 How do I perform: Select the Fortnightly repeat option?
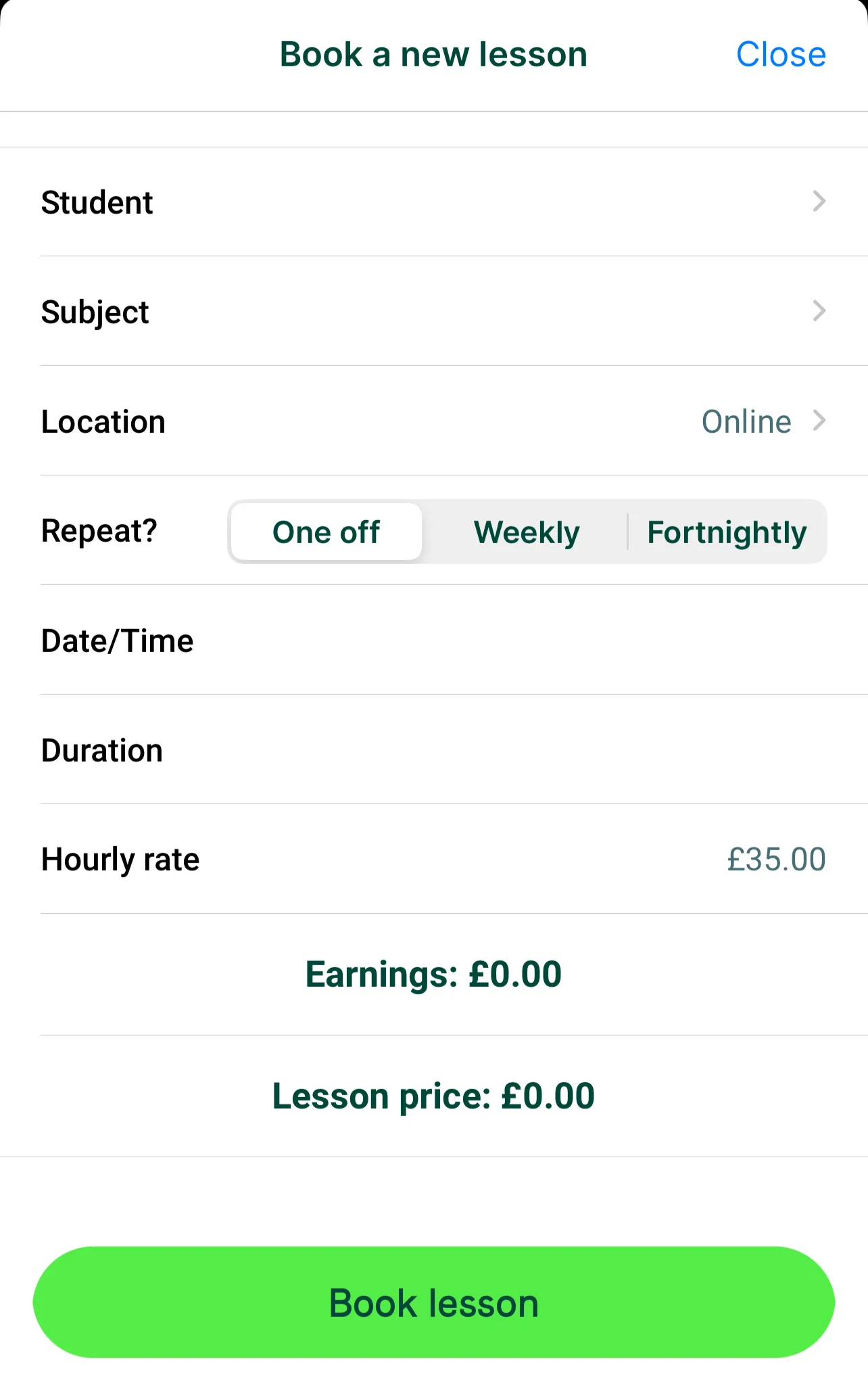point(727,532)
